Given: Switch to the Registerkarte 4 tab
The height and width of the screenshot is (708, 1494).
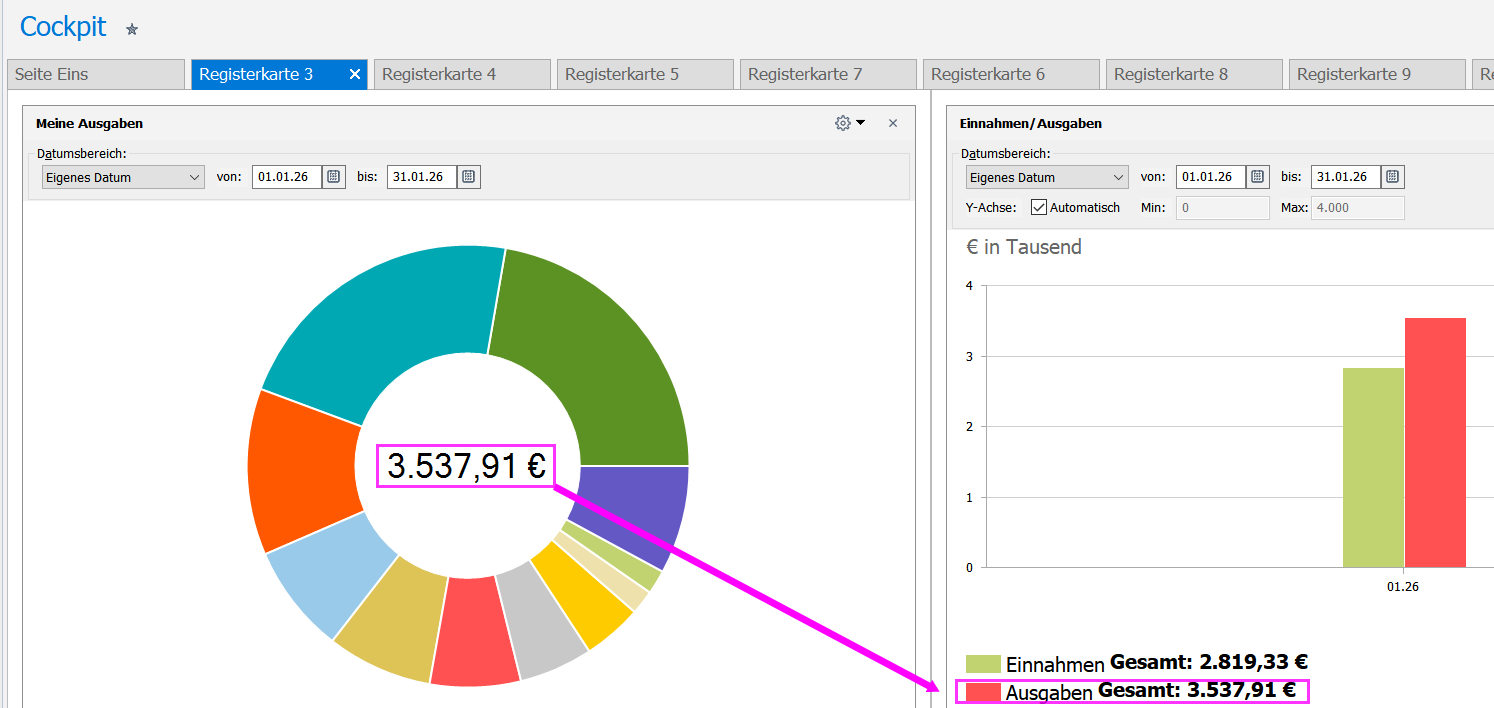Looking at the screenshot, I should click(461, 74).
